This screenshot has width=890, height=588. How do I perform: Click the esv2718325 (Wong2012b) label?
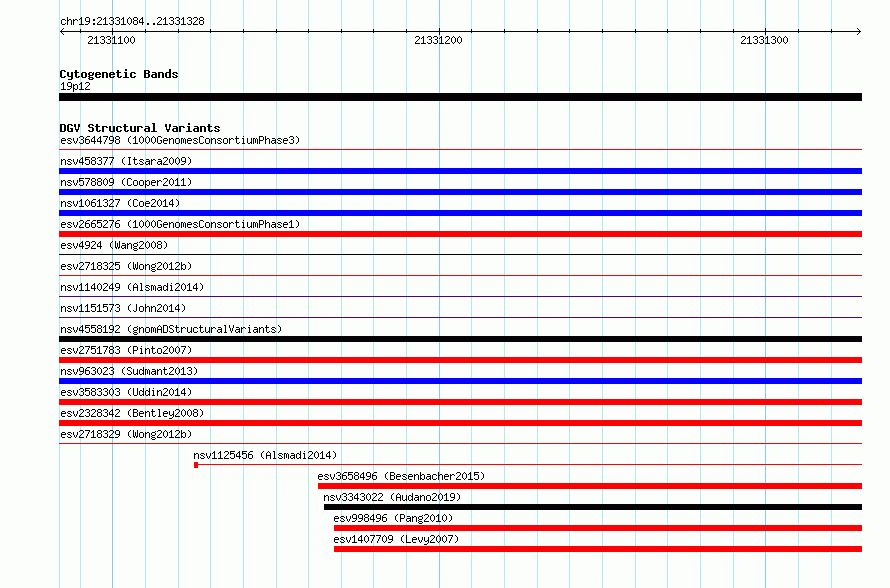pyautogui.click(x=126, y=266)
